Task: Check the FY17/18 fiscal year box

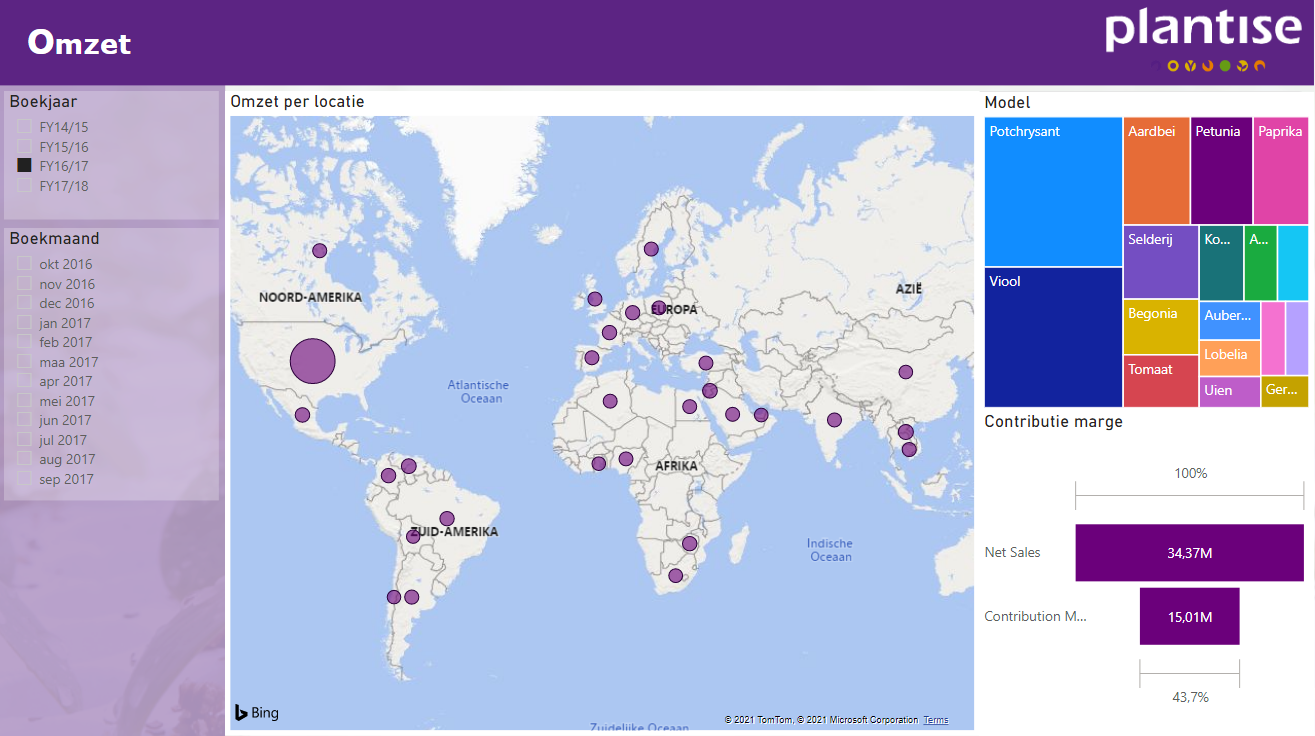Action: click(x=24, y=186)
